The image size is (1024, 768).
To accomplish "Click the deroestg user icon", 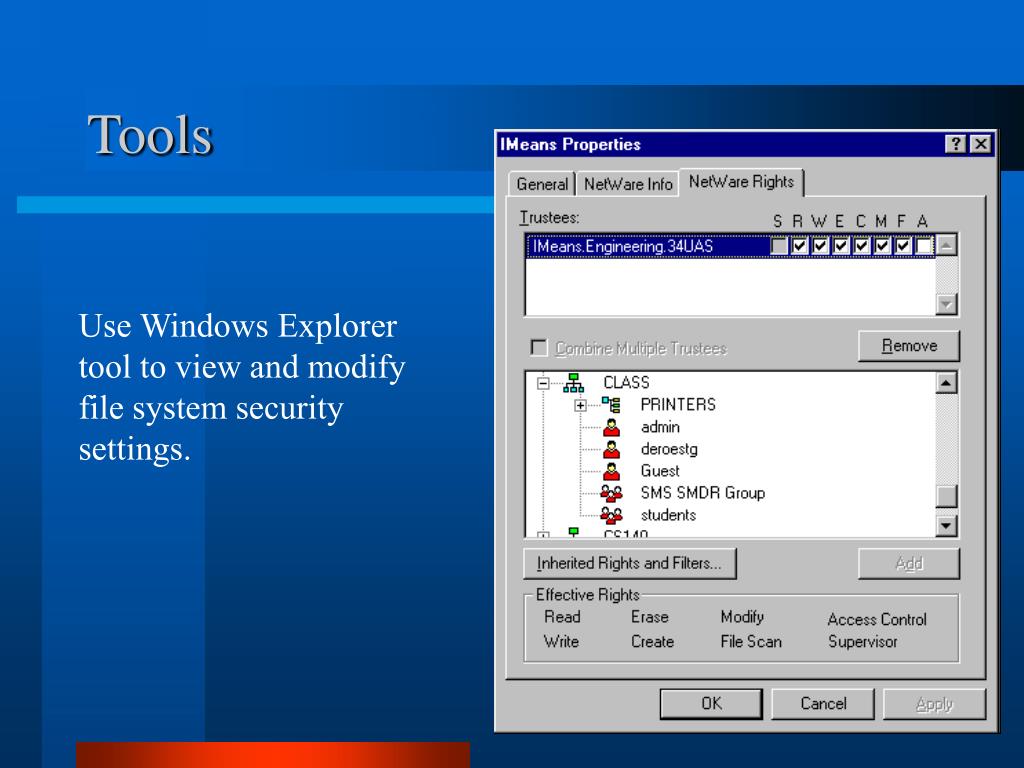I will (611, 449).
